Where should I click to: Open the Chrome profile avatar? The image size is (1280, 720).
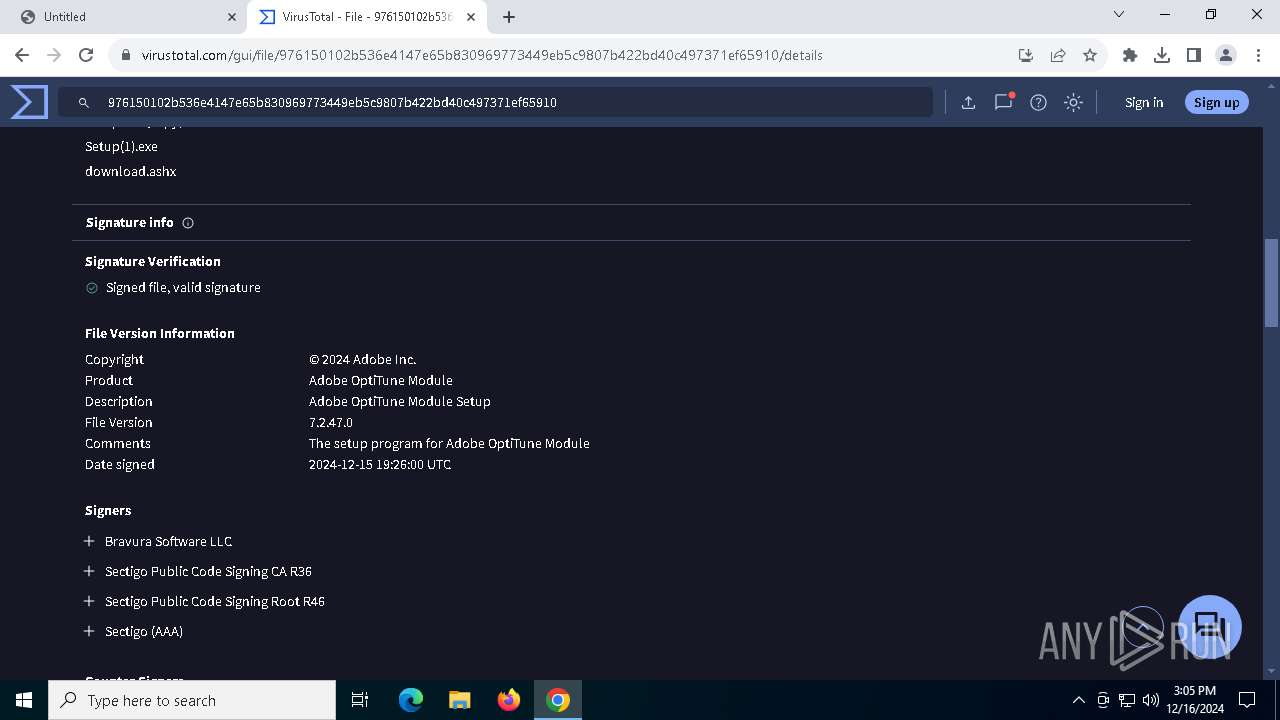(x=1226, y=55)
